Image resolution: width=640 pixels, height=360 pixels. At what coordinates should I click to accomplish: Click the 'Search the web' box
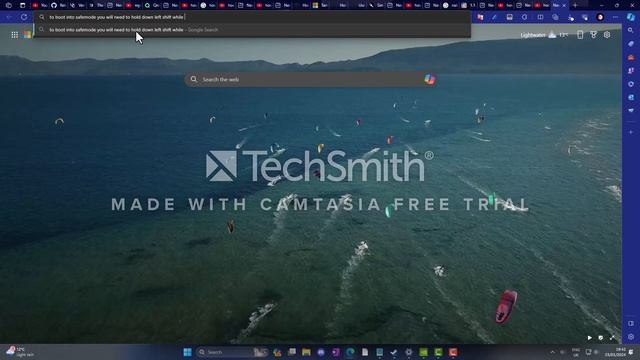coord(310,79)
